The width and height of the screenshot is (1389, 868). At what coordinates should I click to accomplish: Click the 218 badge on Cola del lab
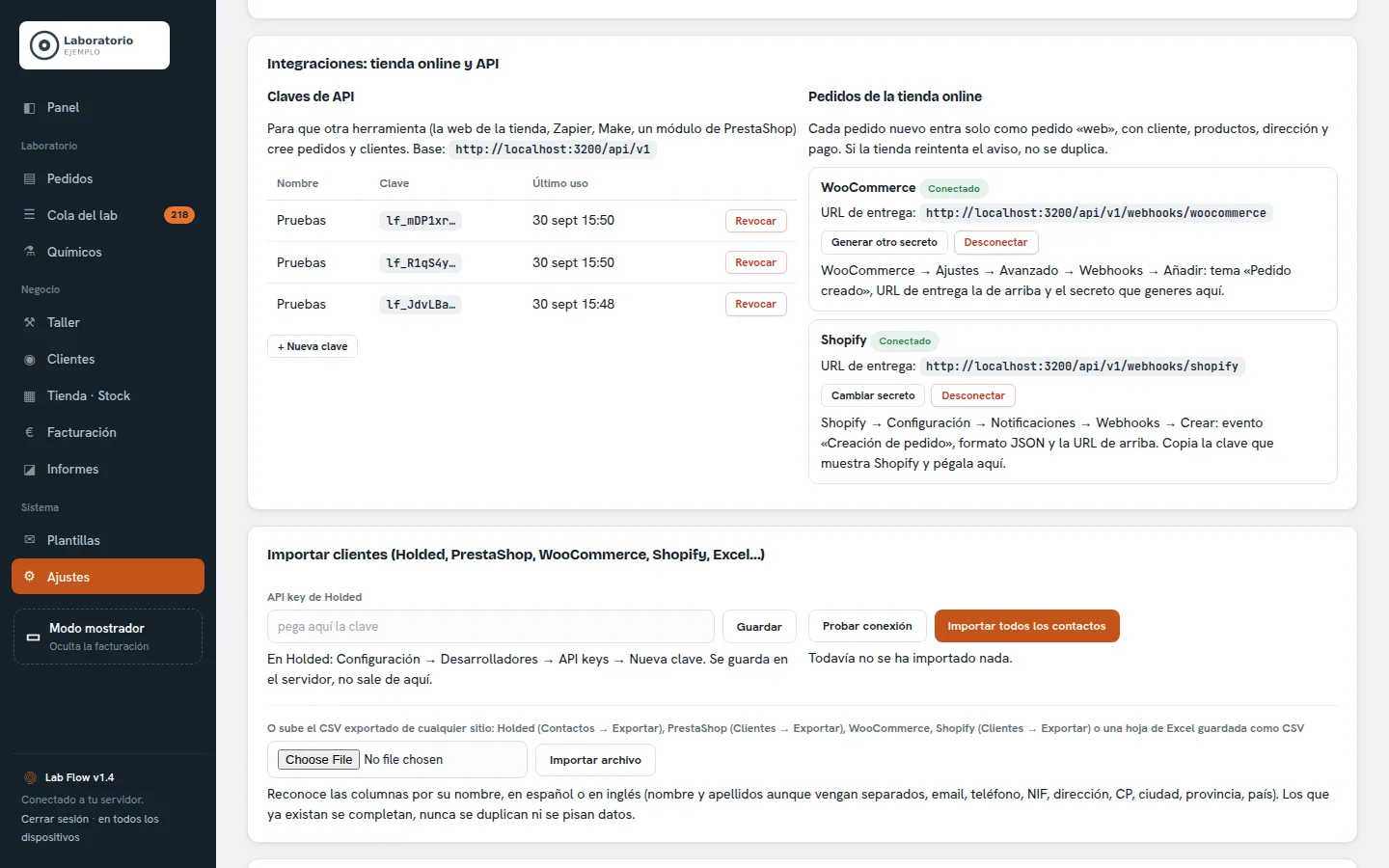(x=179, y=215)
